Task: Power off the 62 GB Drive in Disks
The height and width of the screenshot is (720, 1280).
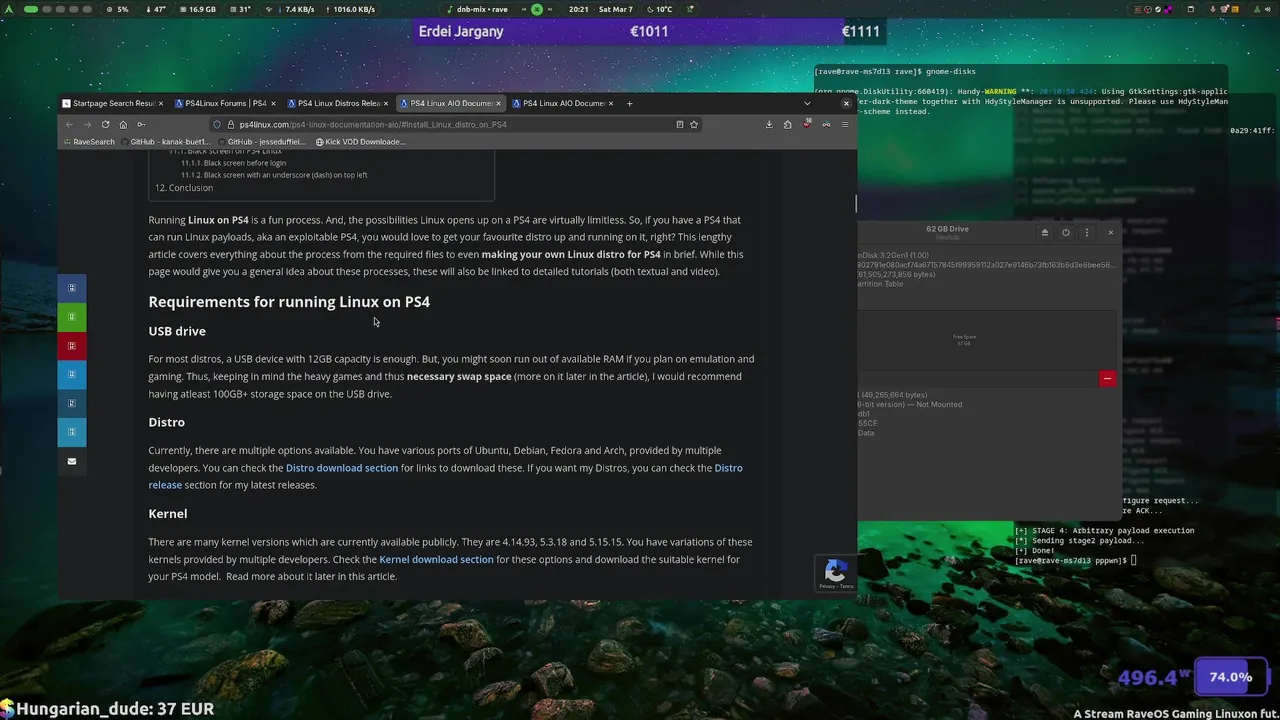Action: (1066, 232)
